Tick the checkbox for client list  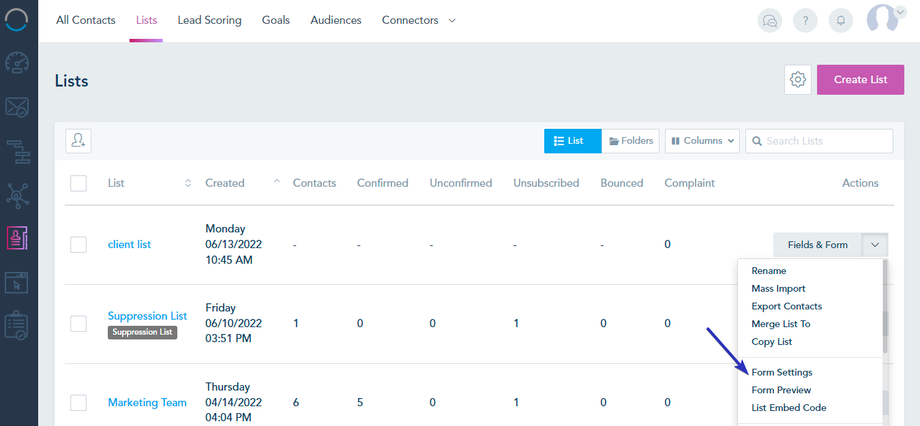79,244
